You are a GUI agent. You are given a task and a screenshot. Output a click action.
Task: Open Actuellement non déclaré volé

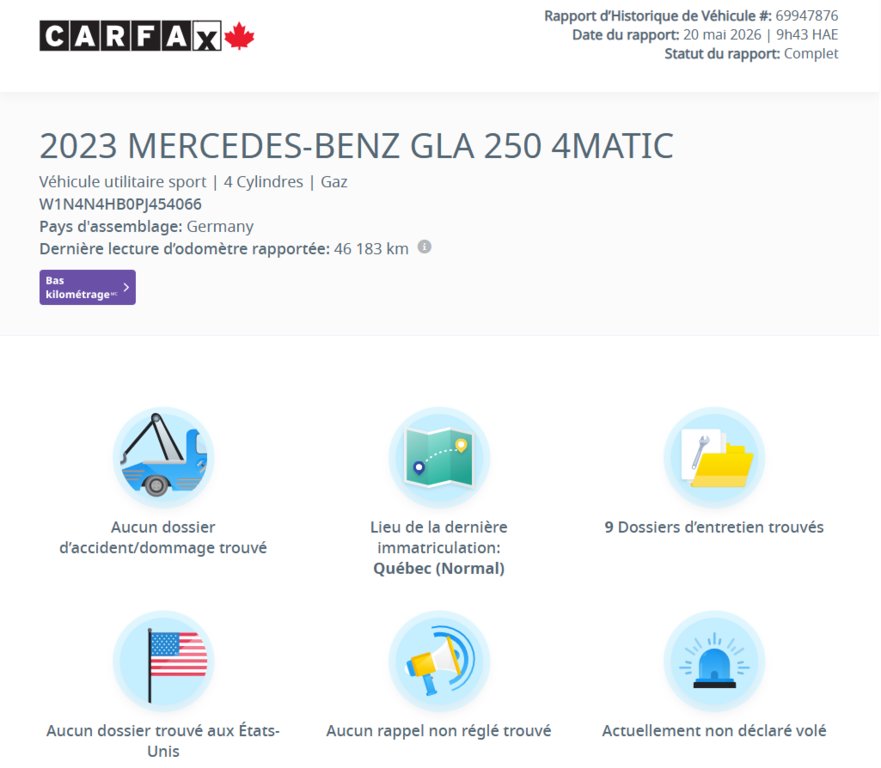point(714,730)
